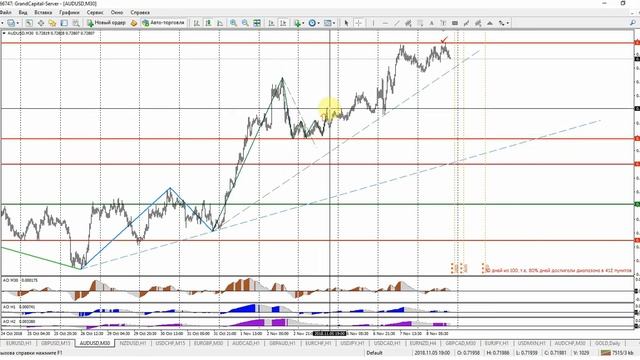
Task: Open new chart icon in toolbar
Action: 11,23
